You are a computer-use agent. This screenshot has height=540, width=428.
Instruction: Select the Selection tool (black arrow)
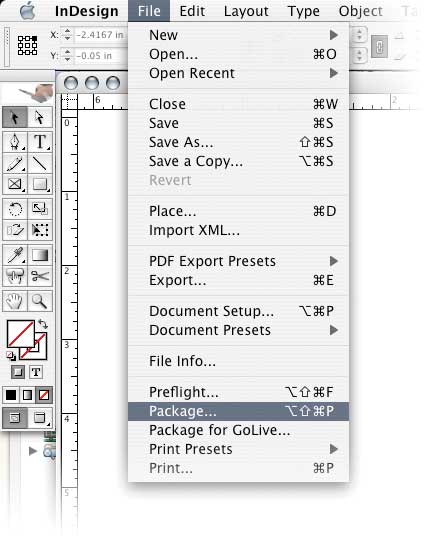point(15,117)
